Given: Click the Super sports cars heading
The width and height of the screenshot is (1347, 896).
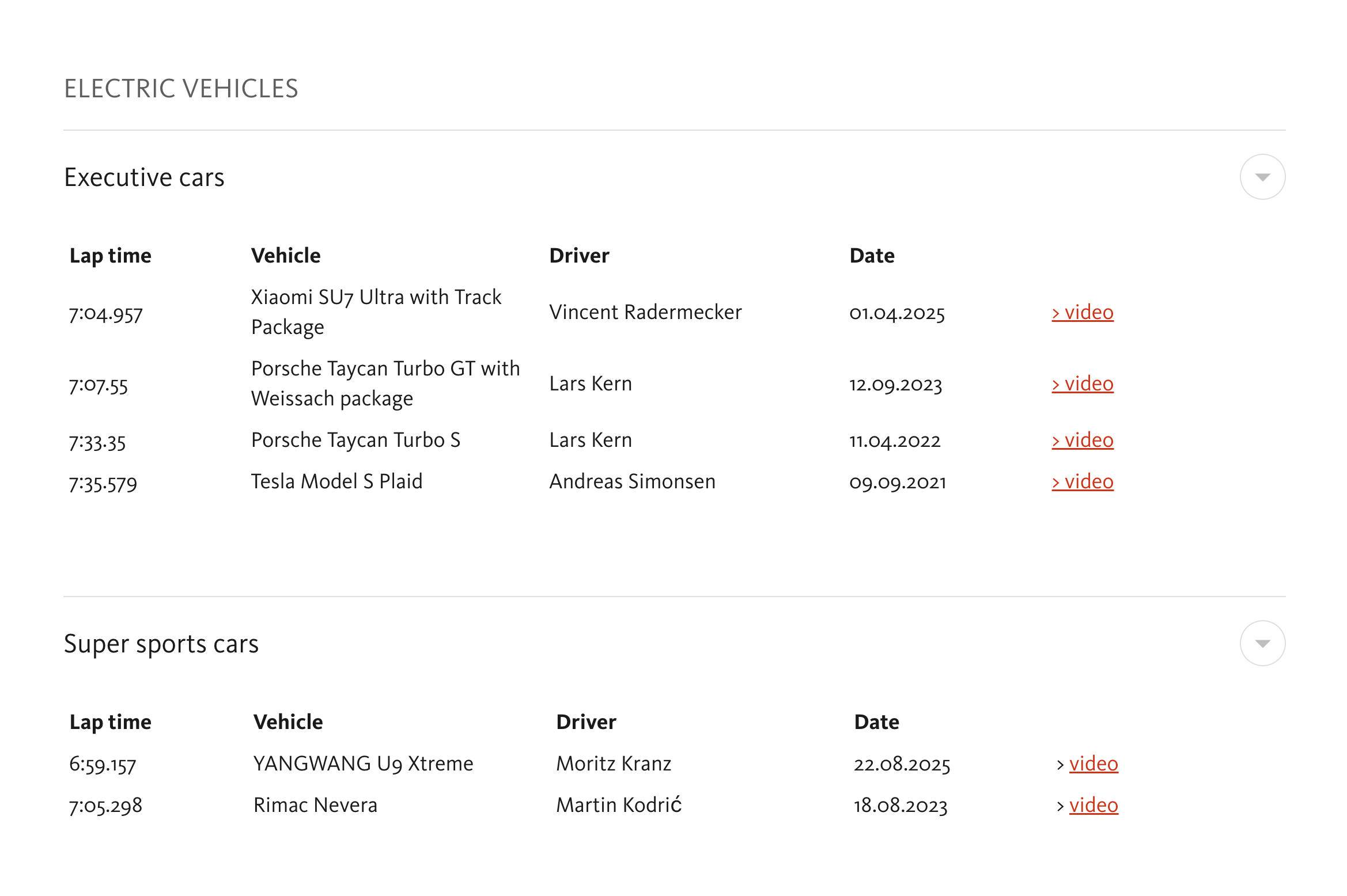Looking at the screenshot, I should pos(161,644).
